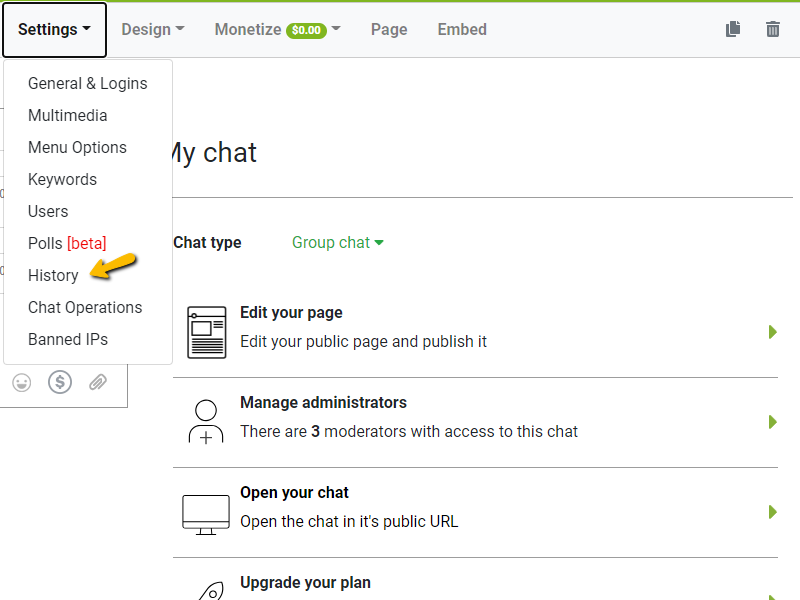The width and height of the screenshot is (800, 600).
Task: Click the duplicate chat icon
Action: pos(732,29)
